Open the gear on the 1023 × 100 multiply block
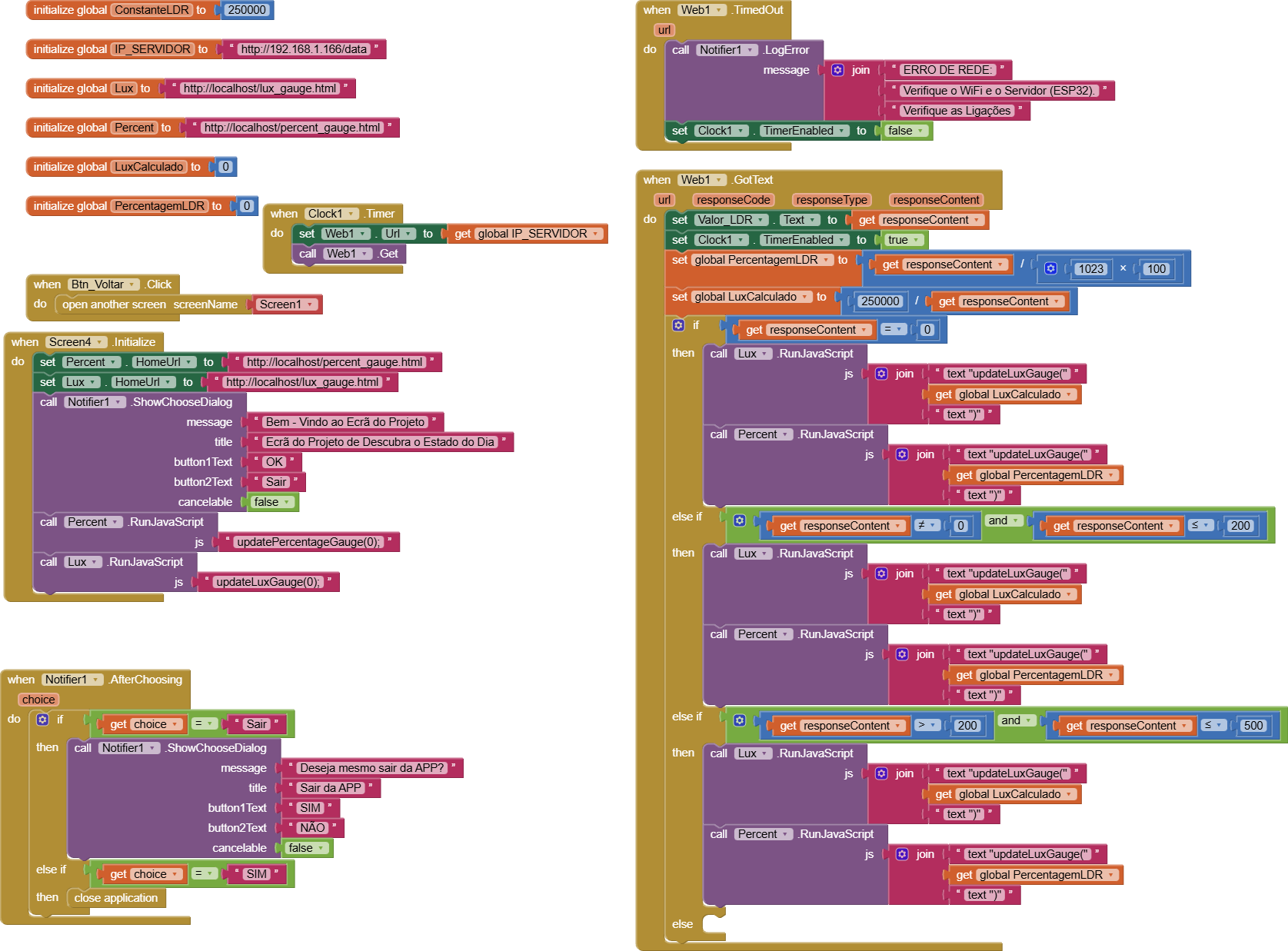Viewport: 1288px width, 951px height. [x=1050, y=268]
